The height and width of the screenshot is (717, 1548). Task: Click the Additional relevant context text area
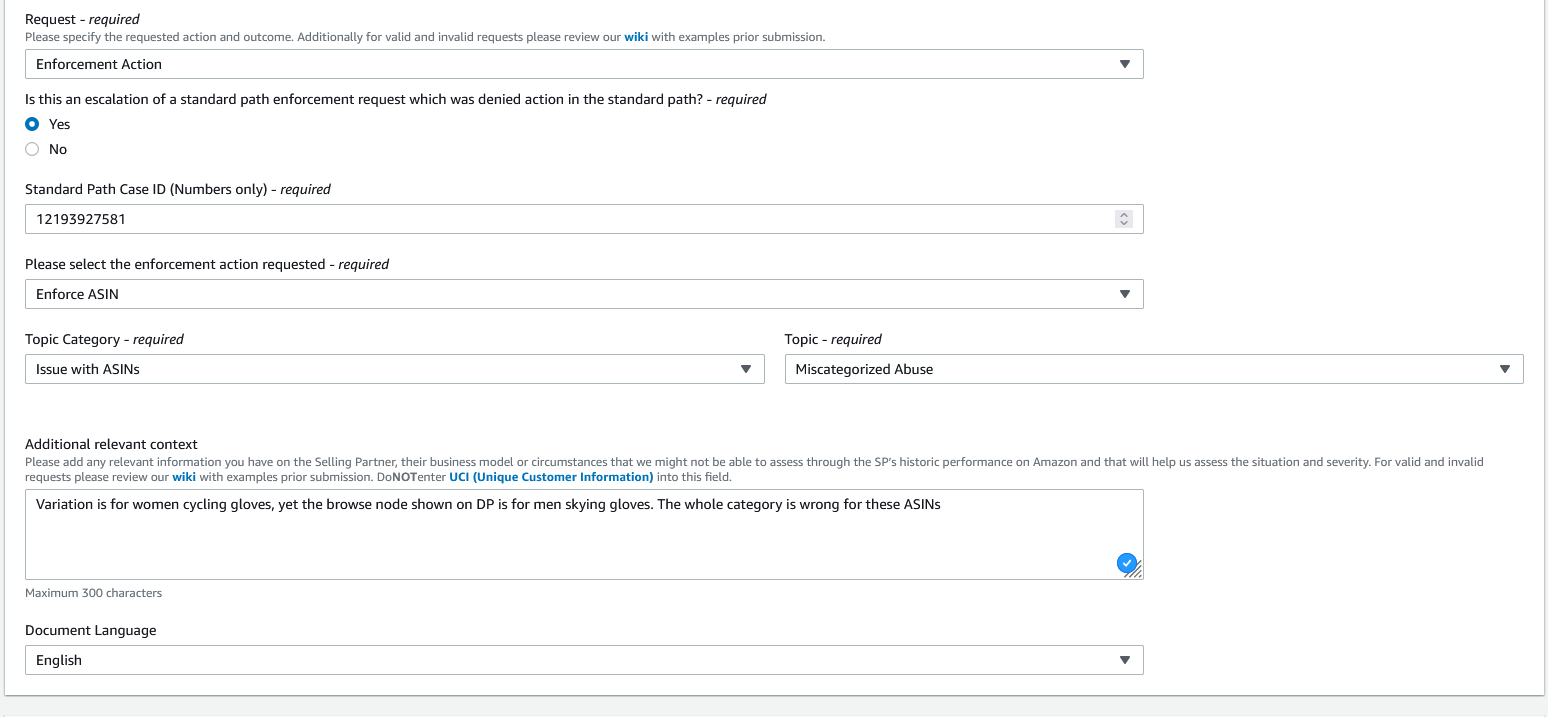(584, 534)
